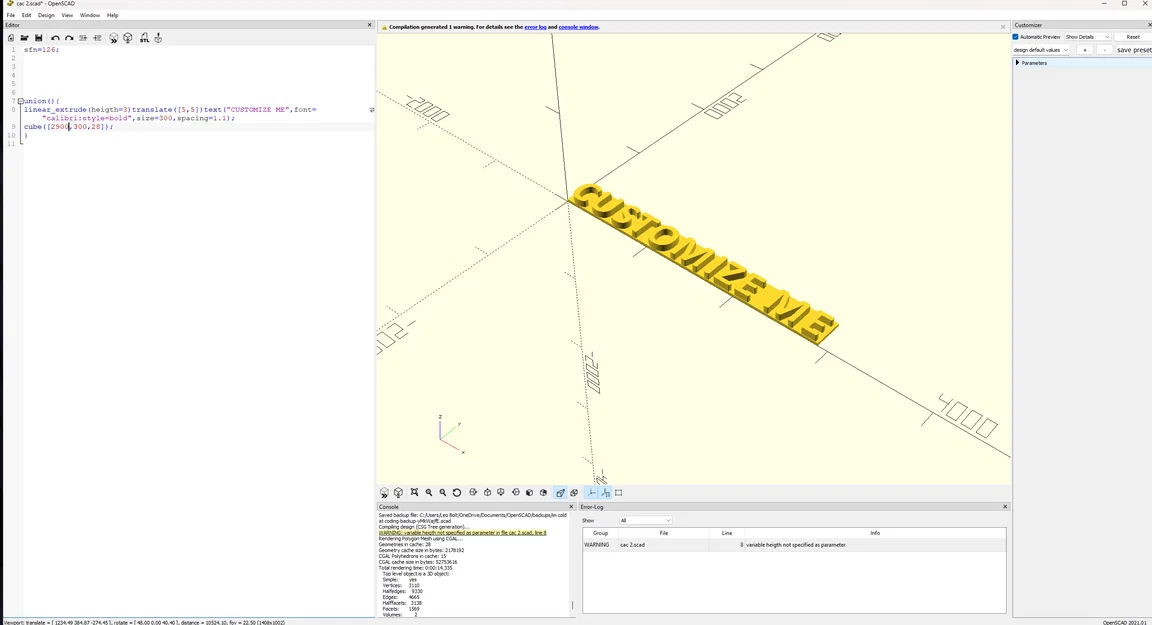Open the Help menu
The image size is (1152, 625).
[x=112, y=15]
